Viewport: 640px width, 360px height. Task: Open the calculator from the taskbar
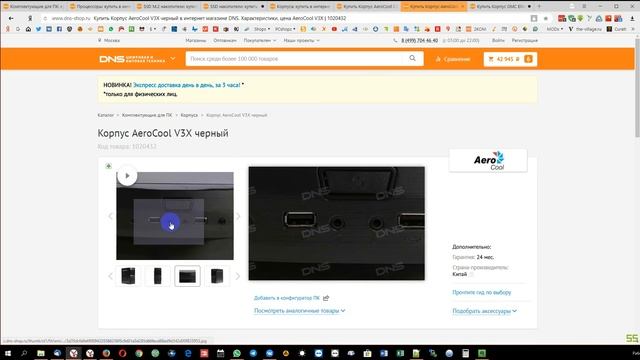pos(465,353)
